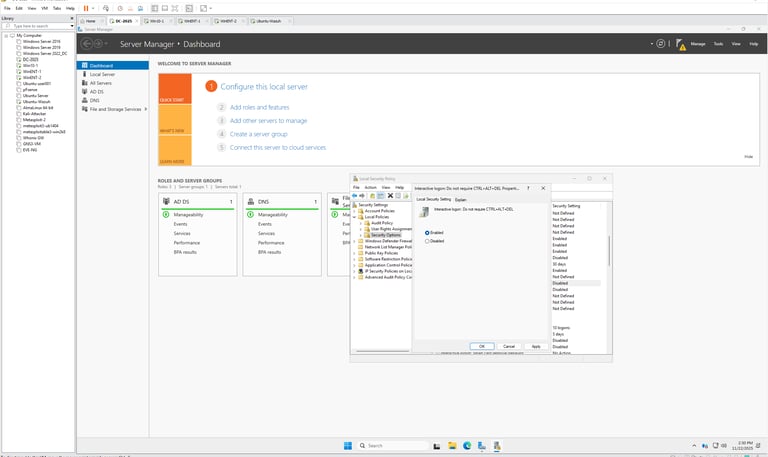Screen dimensions: 768x457
Task: Open the console view icon in VMware toolbar
Action: [x=189, y=8]
